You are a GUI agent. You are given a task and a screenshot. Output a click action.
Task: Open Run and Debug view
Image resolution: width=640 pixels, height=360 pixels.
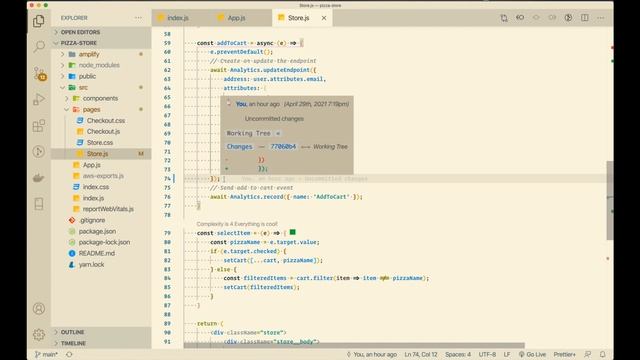click(39, 99)
